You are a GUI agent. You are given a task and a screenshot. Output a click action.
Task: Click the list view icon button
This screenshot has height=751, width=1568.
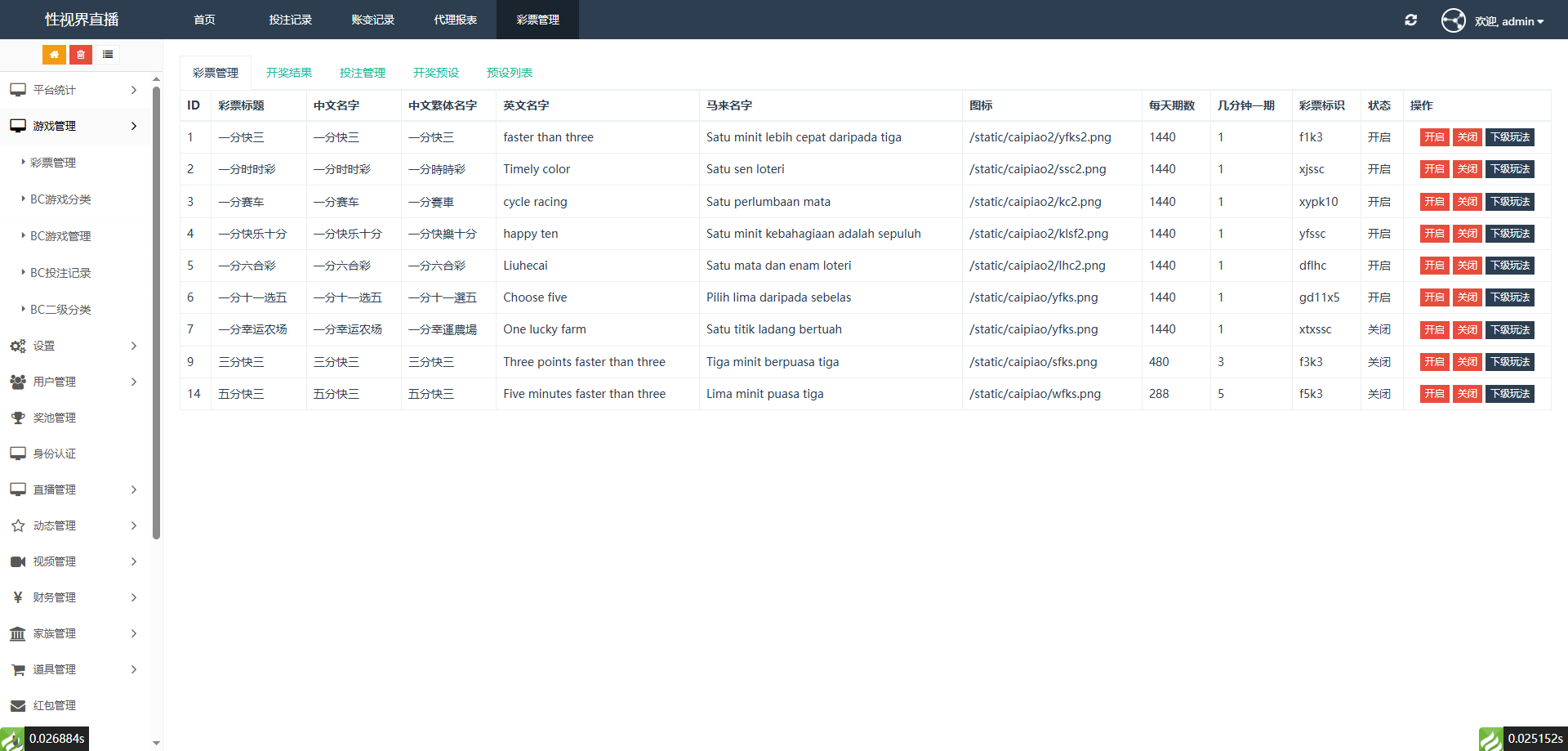[108, 55]
